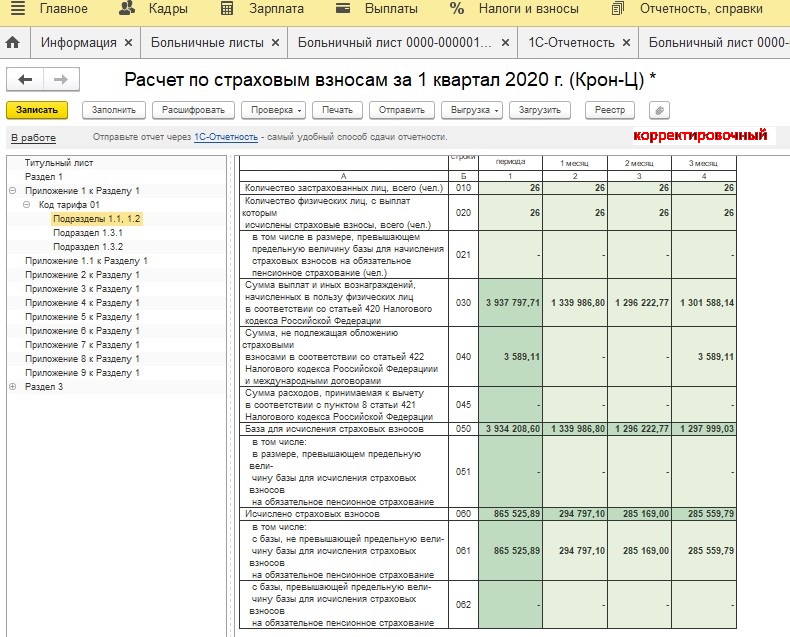Click cell 285 169,00 in row 061
This screenshot has height=637, width=790.
click(639, 551)
